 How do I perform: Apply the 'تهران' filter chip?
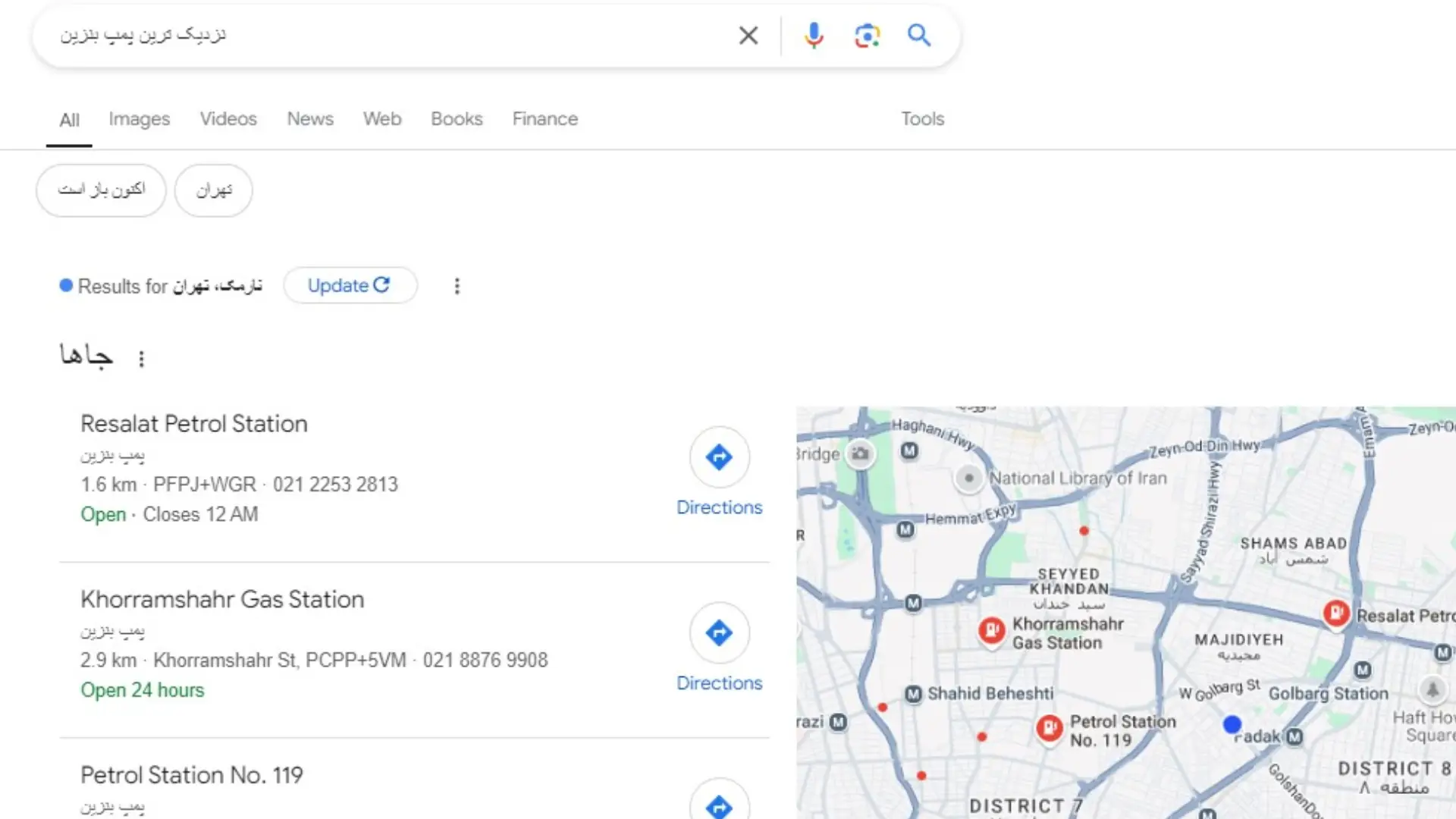coord(214,190)
